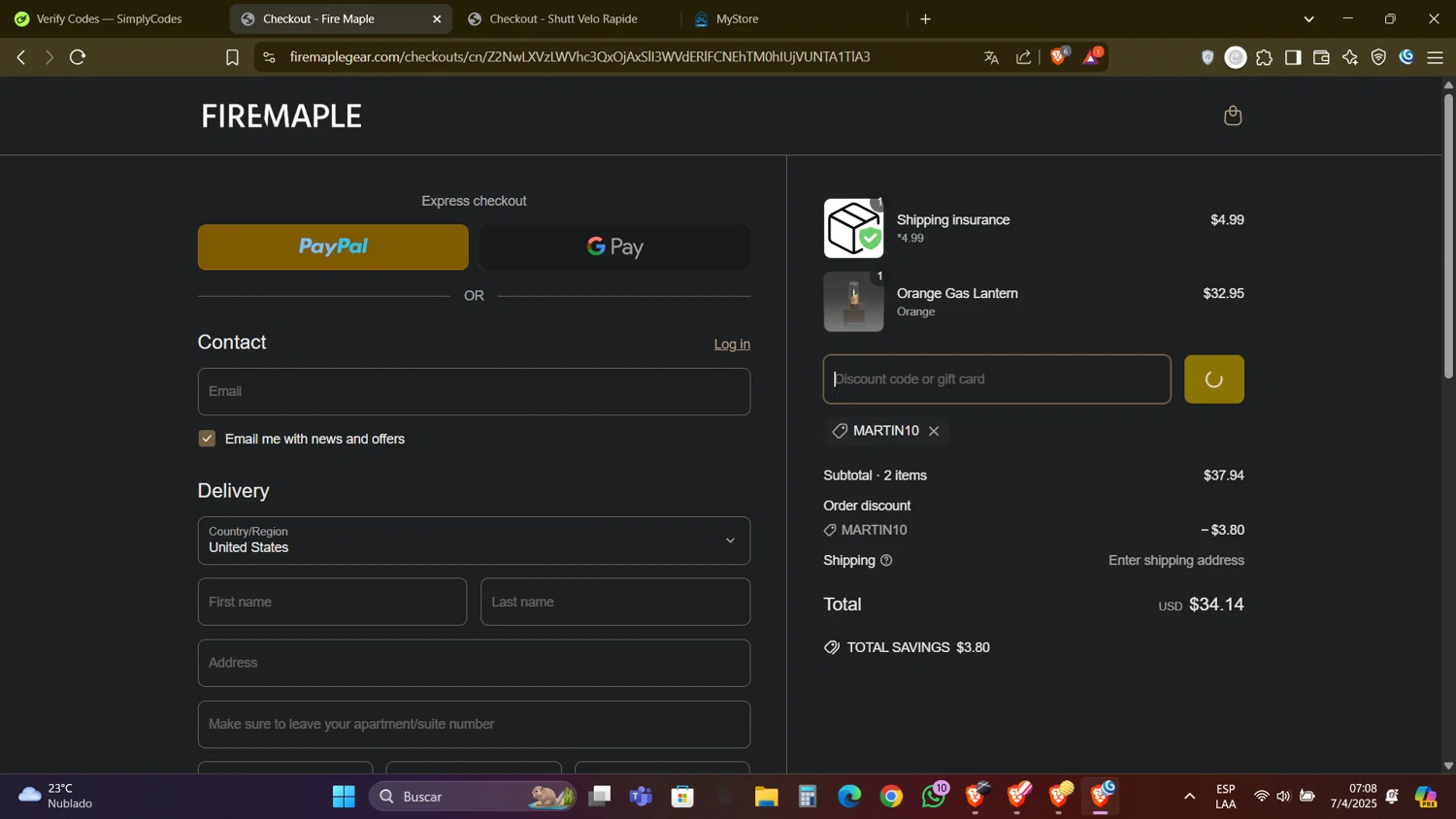Open Leo AI sparkle icon
Viewport: 1456px width, 819px height.
point(1350,57)
